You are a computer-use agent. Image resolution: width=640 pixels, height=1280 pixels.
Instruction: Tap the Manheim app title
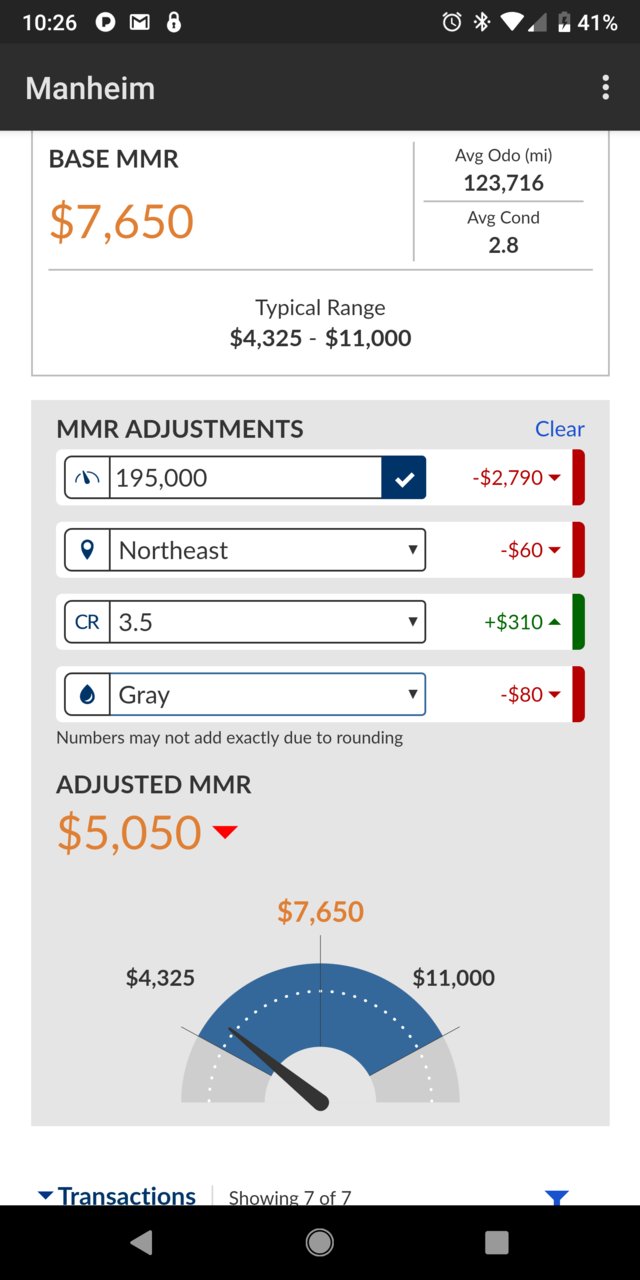pyautogui.click(x=90, y=88)
